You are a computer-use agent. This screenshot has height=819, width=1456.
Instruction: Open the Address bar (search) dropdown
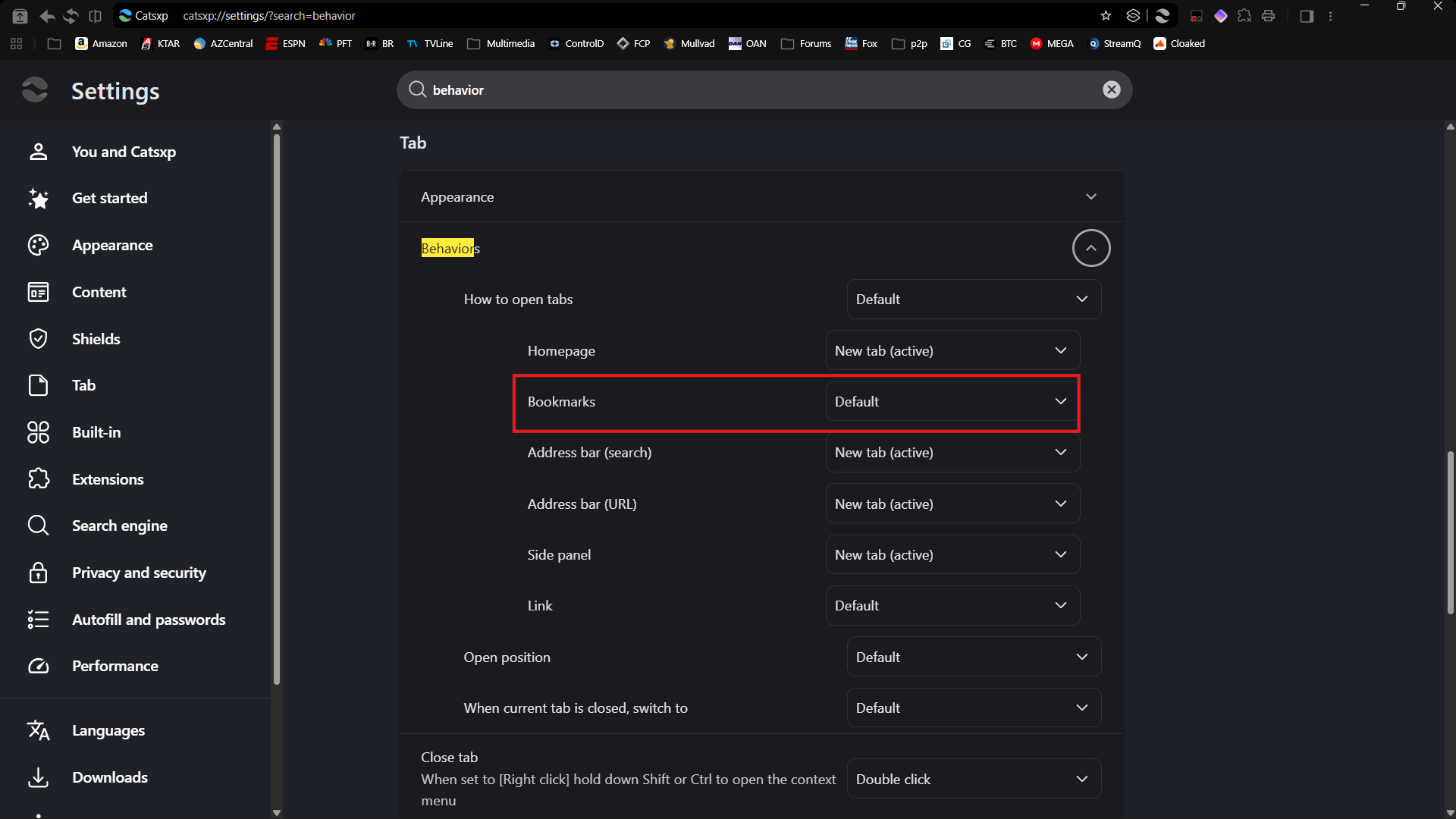(952, 453)
